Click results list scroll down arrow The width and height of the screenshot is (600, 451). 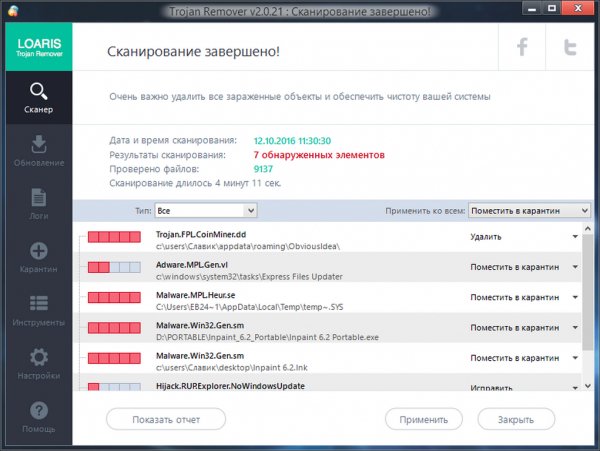point(588,386)
